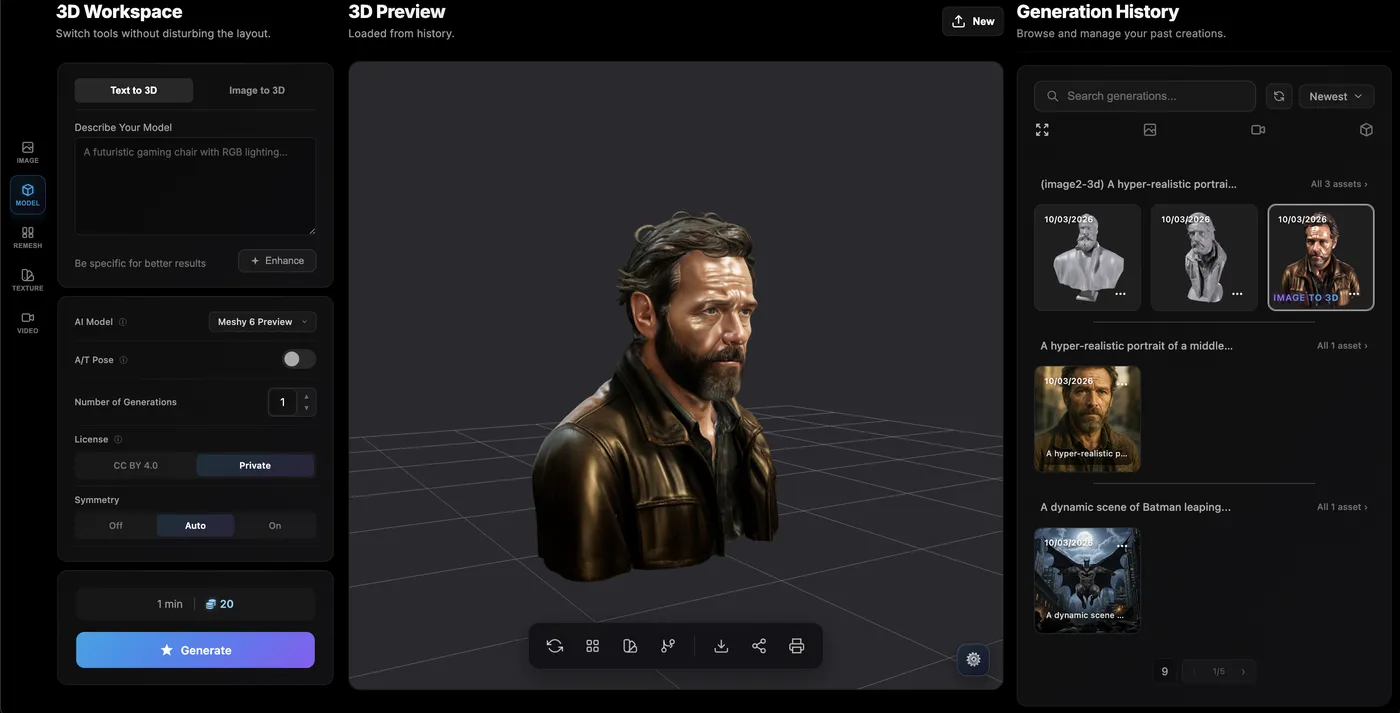Image resolution: width=1400 pixels, height=713 pixels.
Task: Toggle the A/T Pose switch
Action: click(299, 359)
